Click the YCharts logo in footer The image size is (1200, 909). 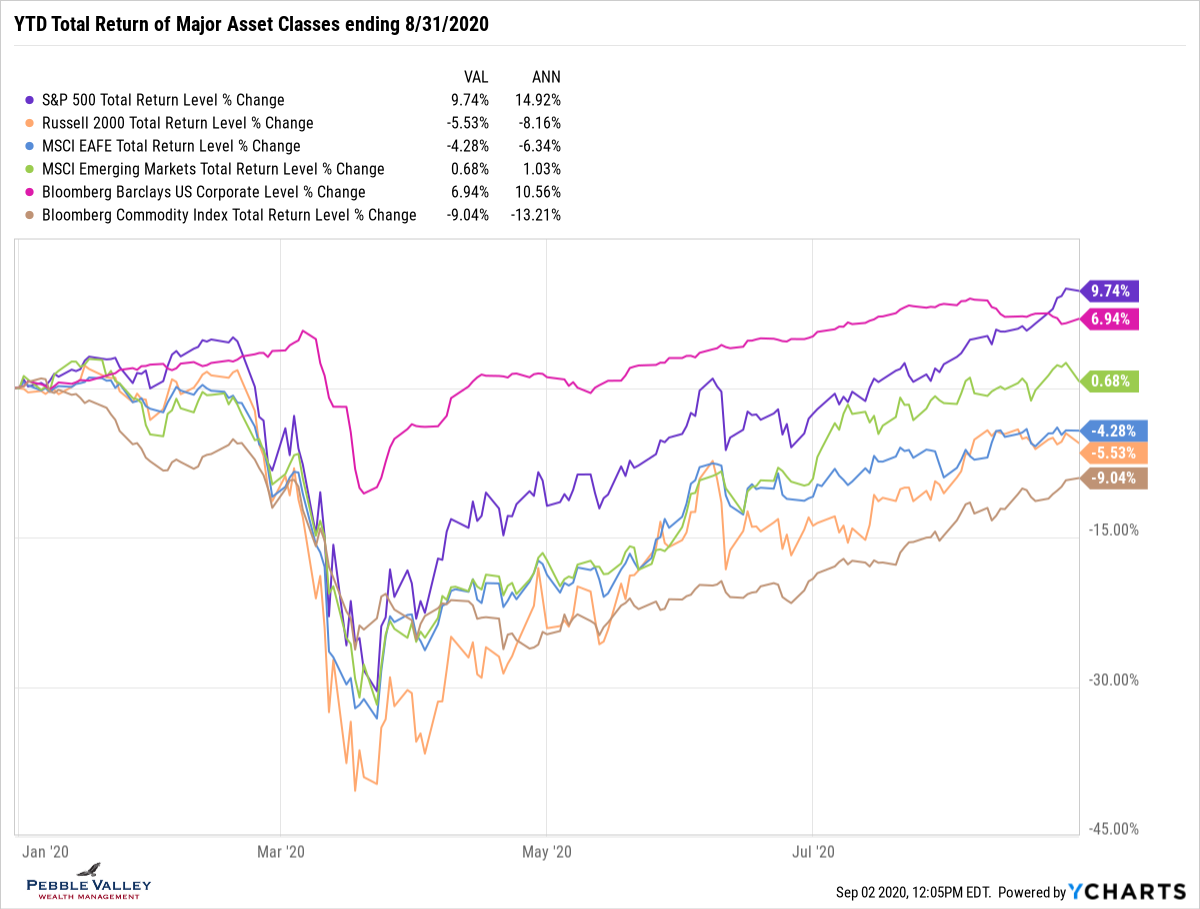[1130, 892]
